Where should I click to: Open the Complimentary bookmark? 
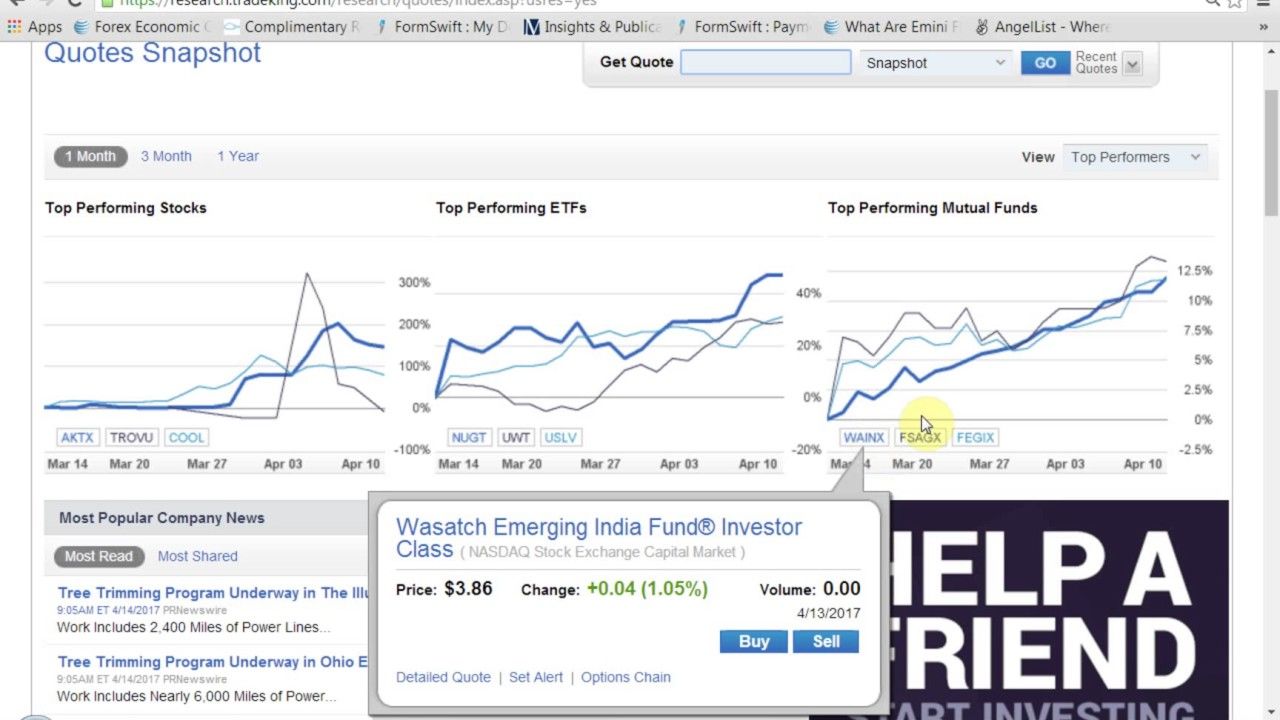(x=290, y=27)
